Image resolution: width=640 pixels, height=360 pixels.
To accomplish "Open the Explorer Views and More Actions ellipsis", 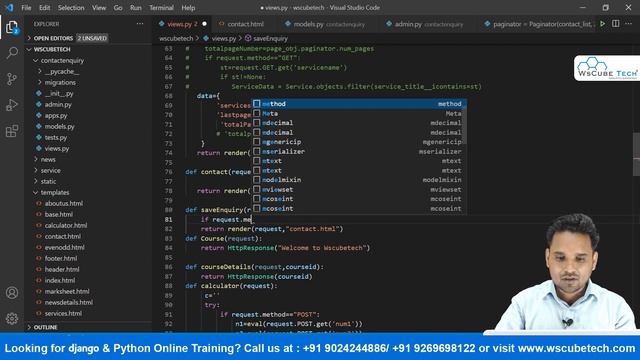I will [x=140, y=24].
